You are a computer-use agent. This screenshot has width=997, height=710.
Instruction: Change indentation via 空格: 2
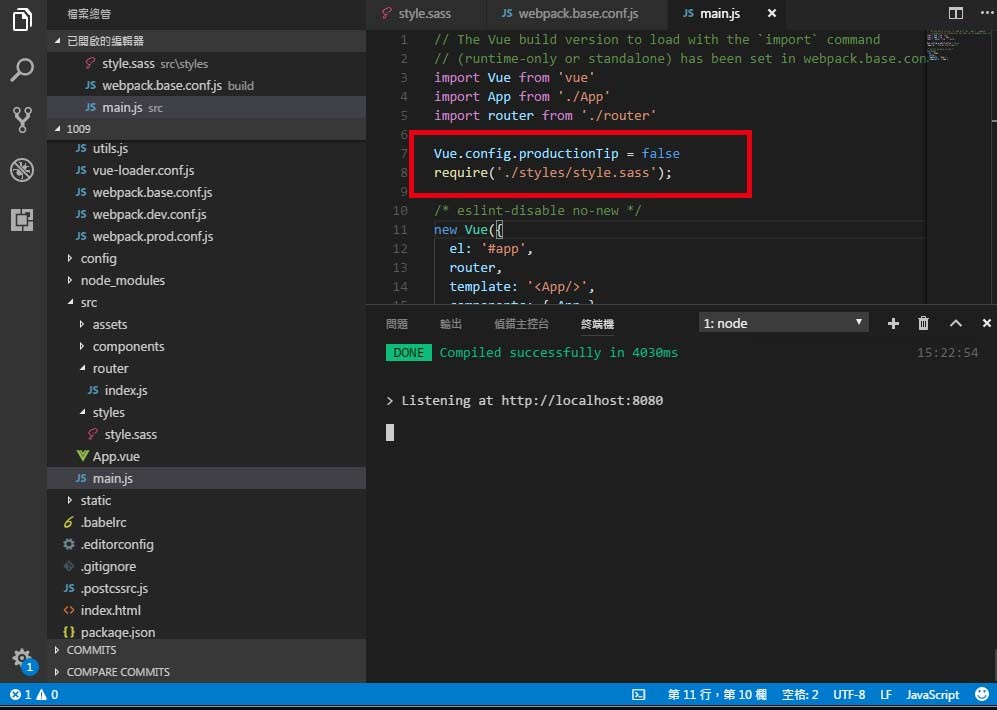pyautogui.click(x=800, y=695)
